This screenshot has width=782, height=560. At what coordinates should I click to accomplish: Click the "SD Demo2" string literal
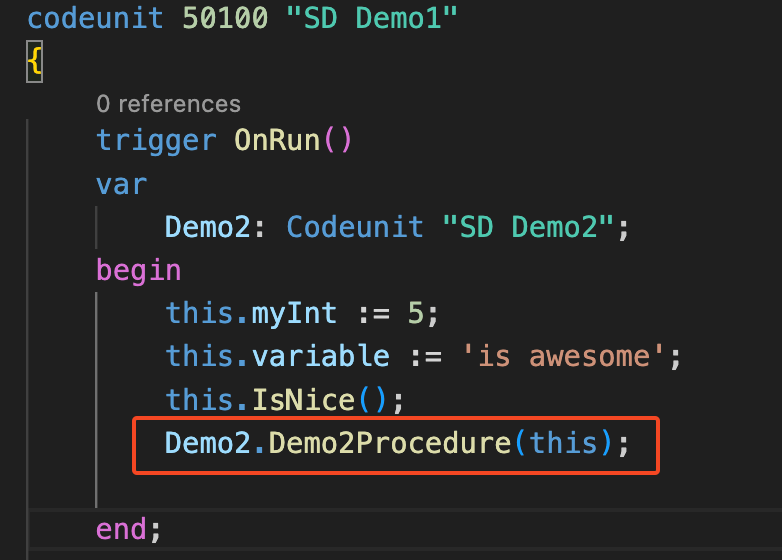(528, 227)
